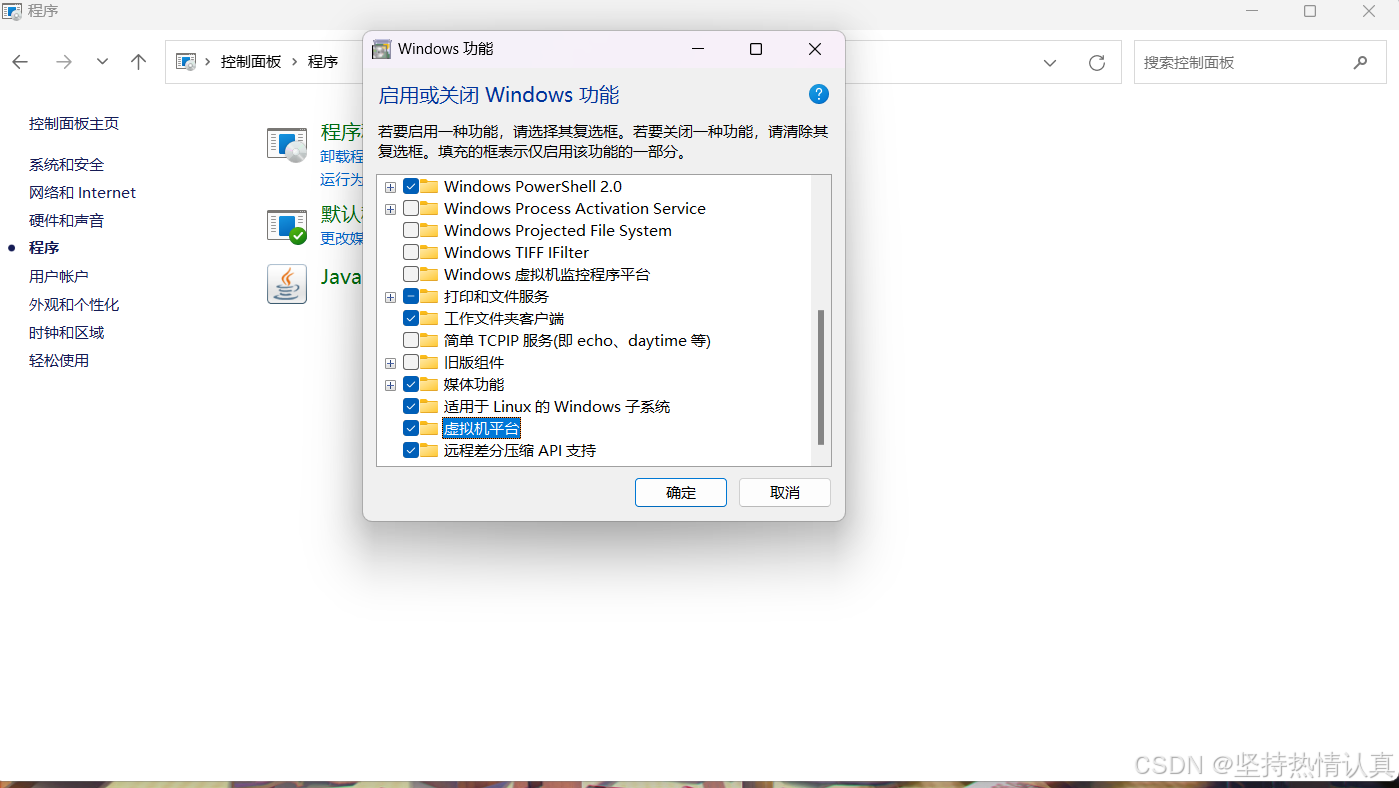Select the 工作文件夹客户端 row text
Viewport: 1399px width, 788px height.
[504, 318]
